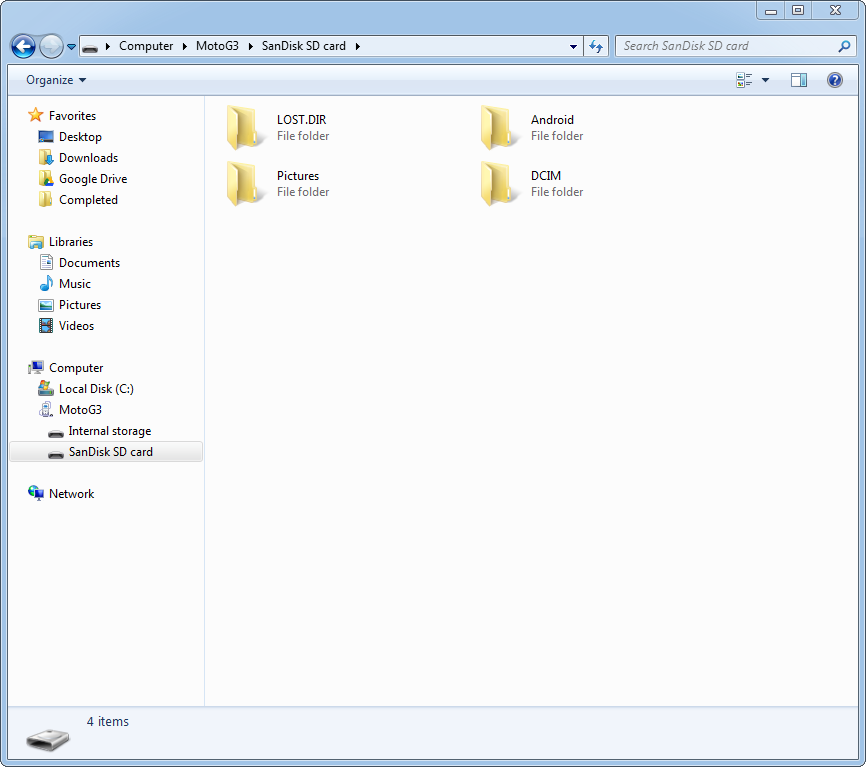Viewport: 866px width, 767px height.
Task: Select the Pictures folder in file list
Action: 297,176
